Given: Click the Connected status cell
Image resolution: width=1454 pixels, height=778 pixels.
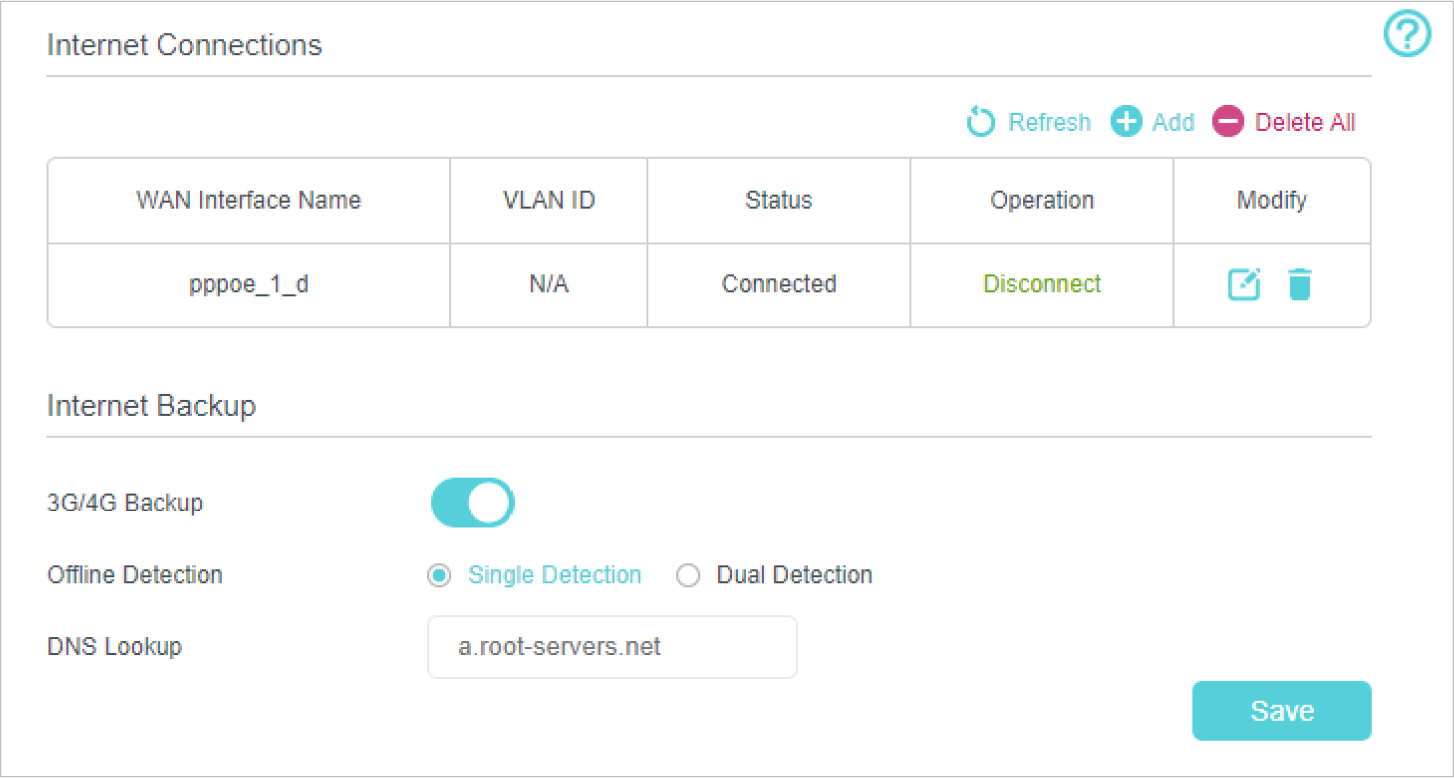Looking at the screenshot, I should click(779, 284).
